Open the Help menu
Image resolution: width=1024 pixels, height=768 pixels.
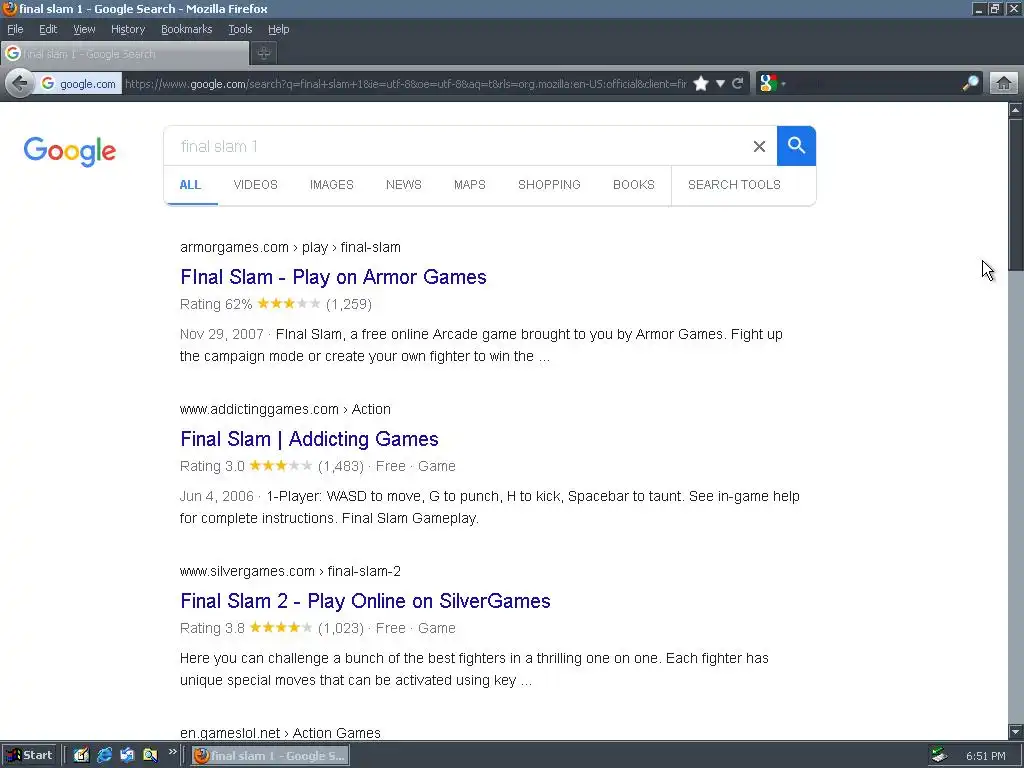click(279, 29)
